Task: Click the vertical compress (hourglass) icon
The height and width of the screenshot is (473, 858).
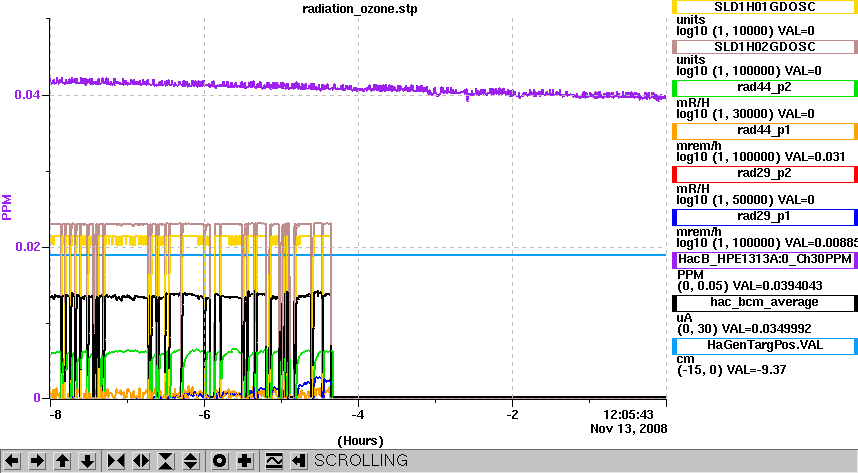Action: pyautogui.click(x=166, y=461)
